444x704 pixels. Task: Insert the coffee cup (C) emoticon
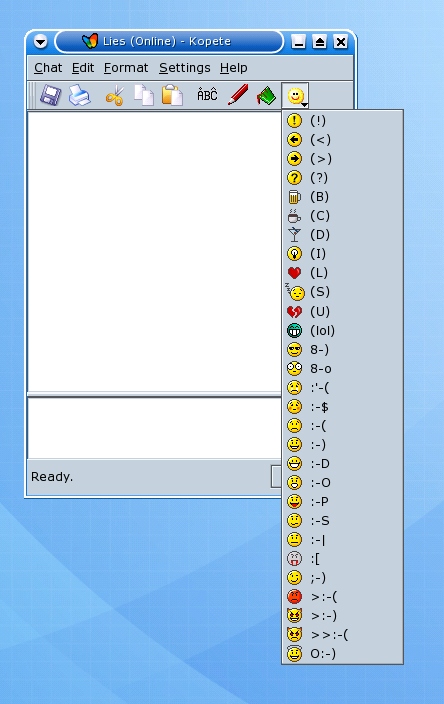tap(342, 216)
